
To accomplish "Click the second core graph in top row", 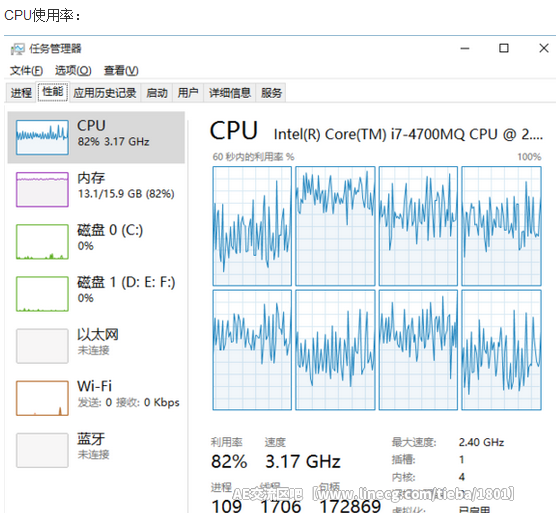I will point(335,226).
